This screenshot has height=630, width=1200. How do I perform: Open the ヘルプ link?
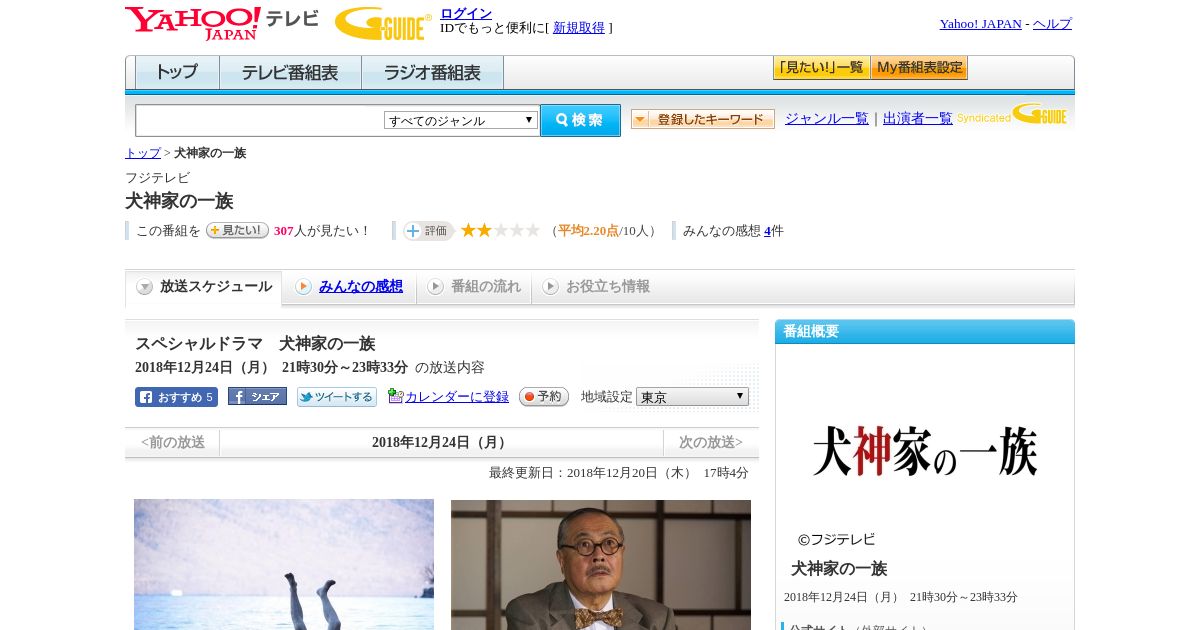pos(1052,24)
